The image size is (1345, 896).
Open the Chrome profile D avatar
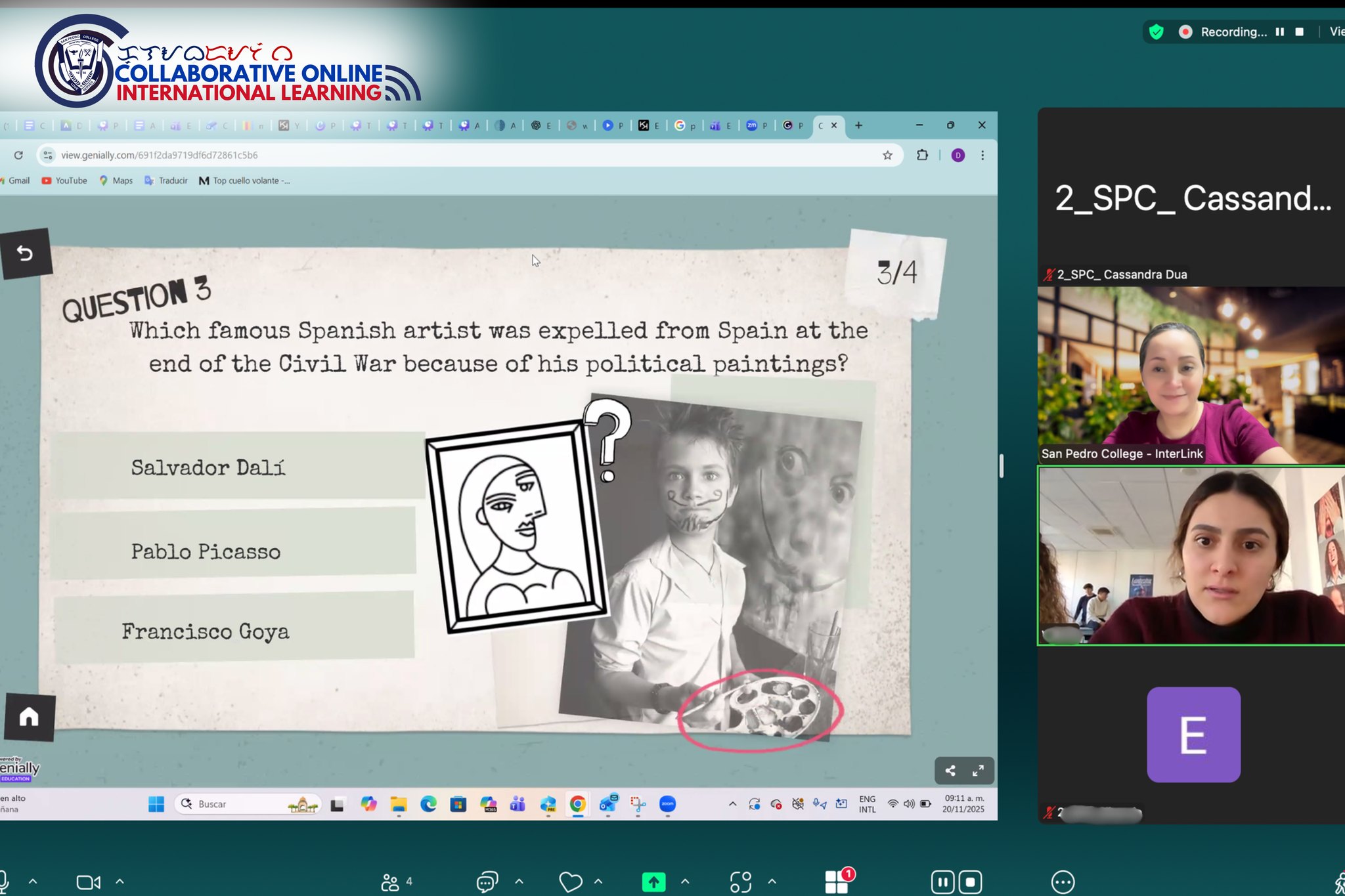pos(958,155)
